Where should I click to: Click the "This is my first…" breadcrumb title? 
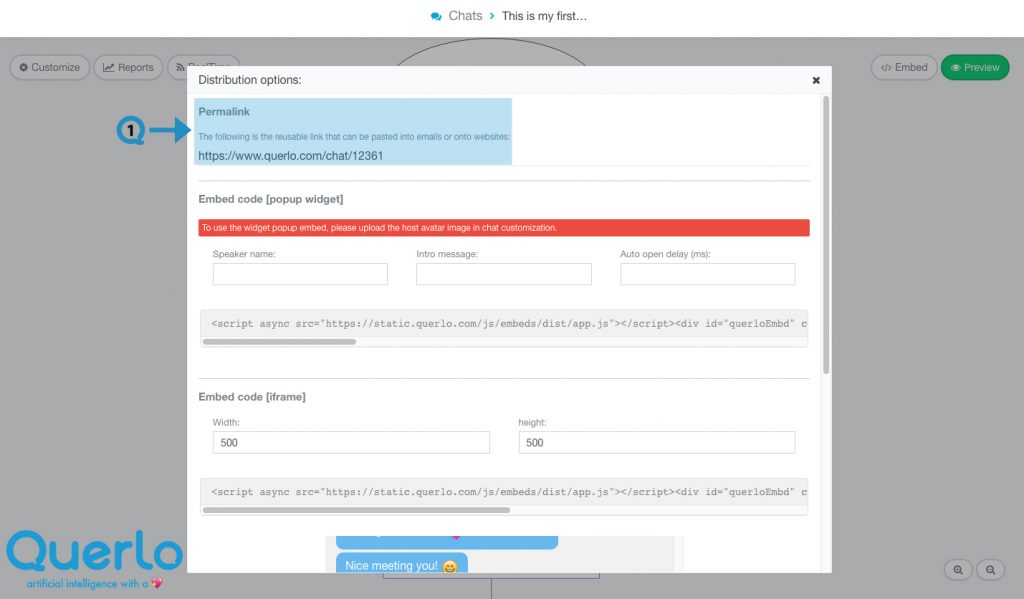544,16
